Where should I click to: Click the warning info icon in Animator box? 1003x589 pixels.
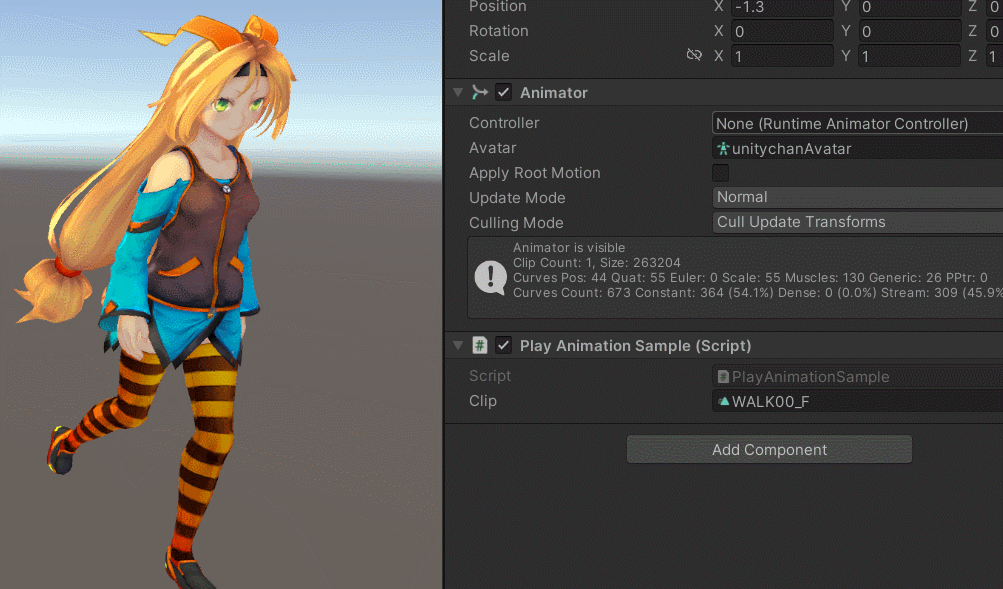click(x=491, y=278)
